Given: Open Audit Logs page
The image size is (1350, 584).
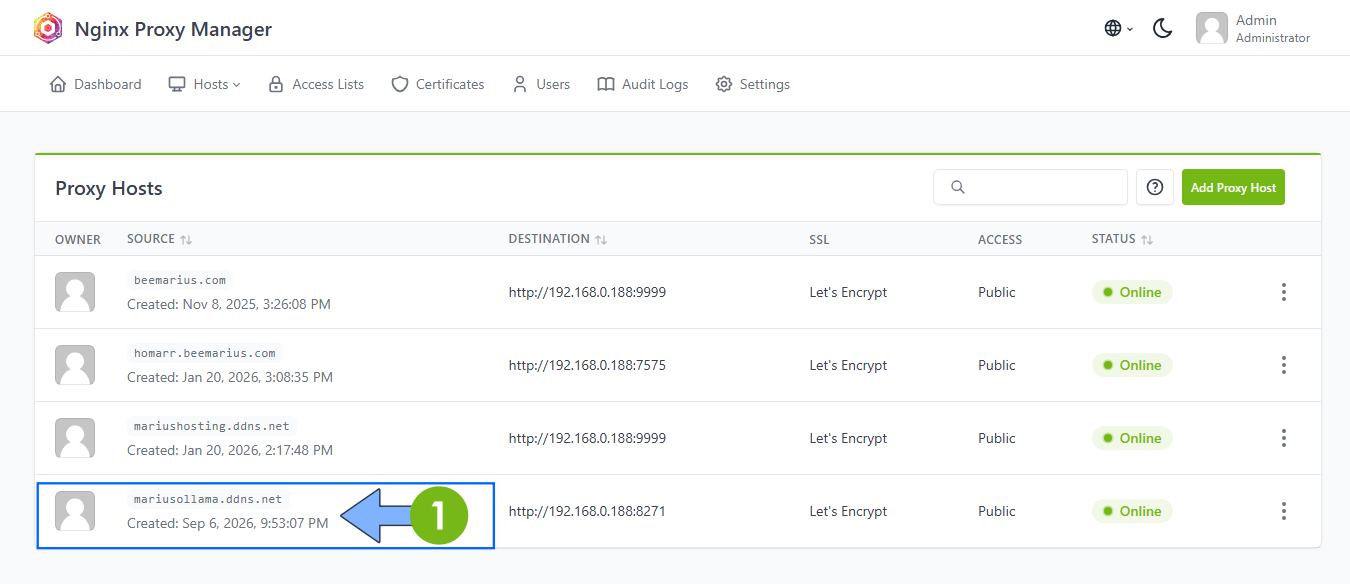Looking at the screenshot, I should tap(643, 84).
